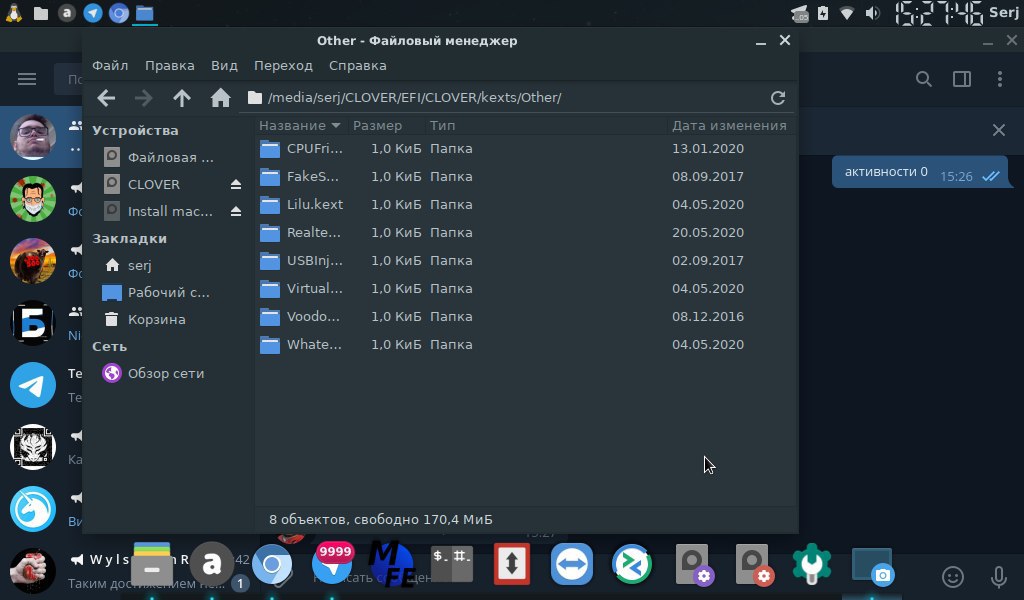Open Корзина in sidebar
1024x600 pixels.
click(145, 320)
